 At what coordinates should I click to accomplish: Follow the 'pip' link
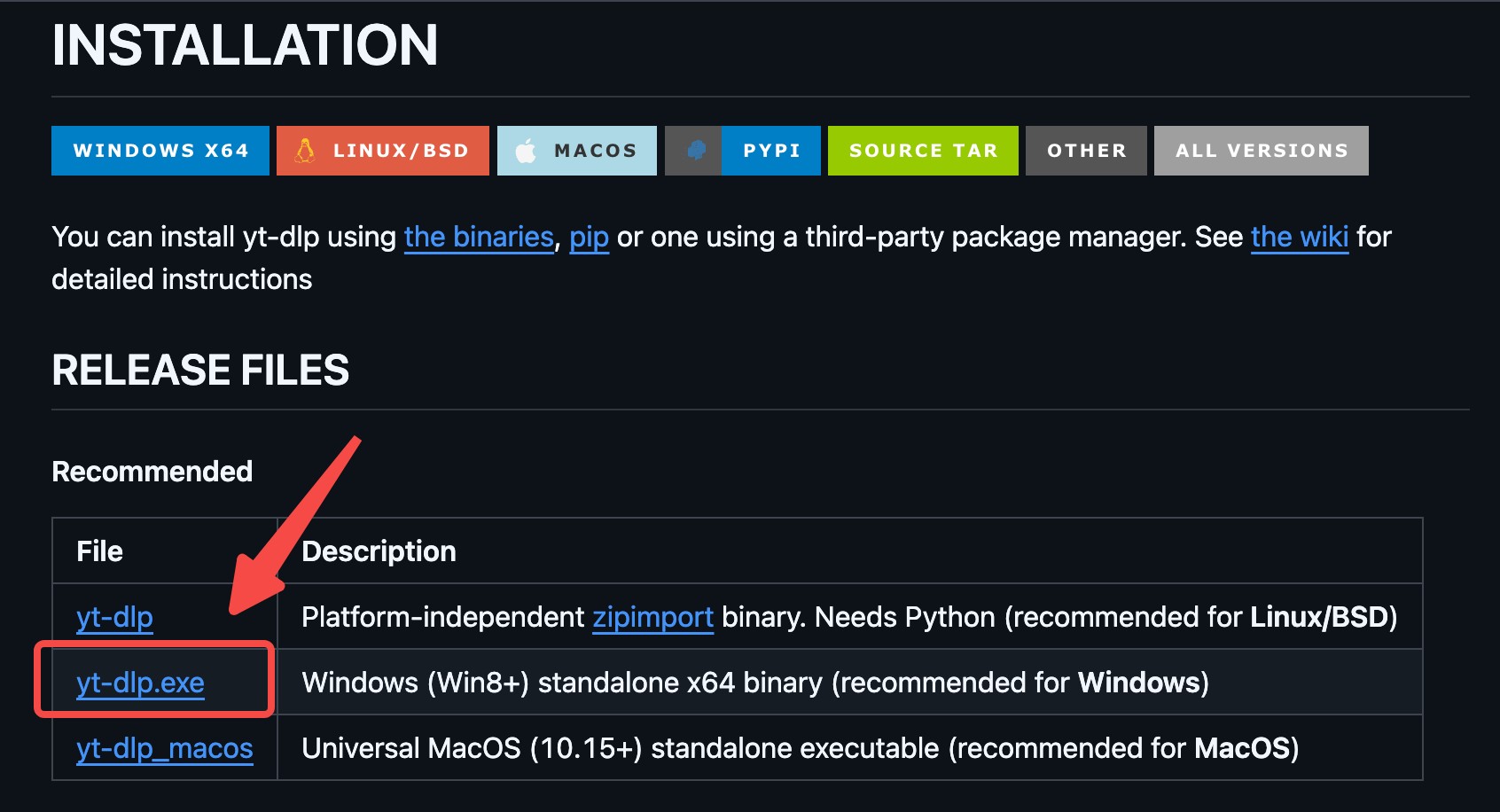590,237
